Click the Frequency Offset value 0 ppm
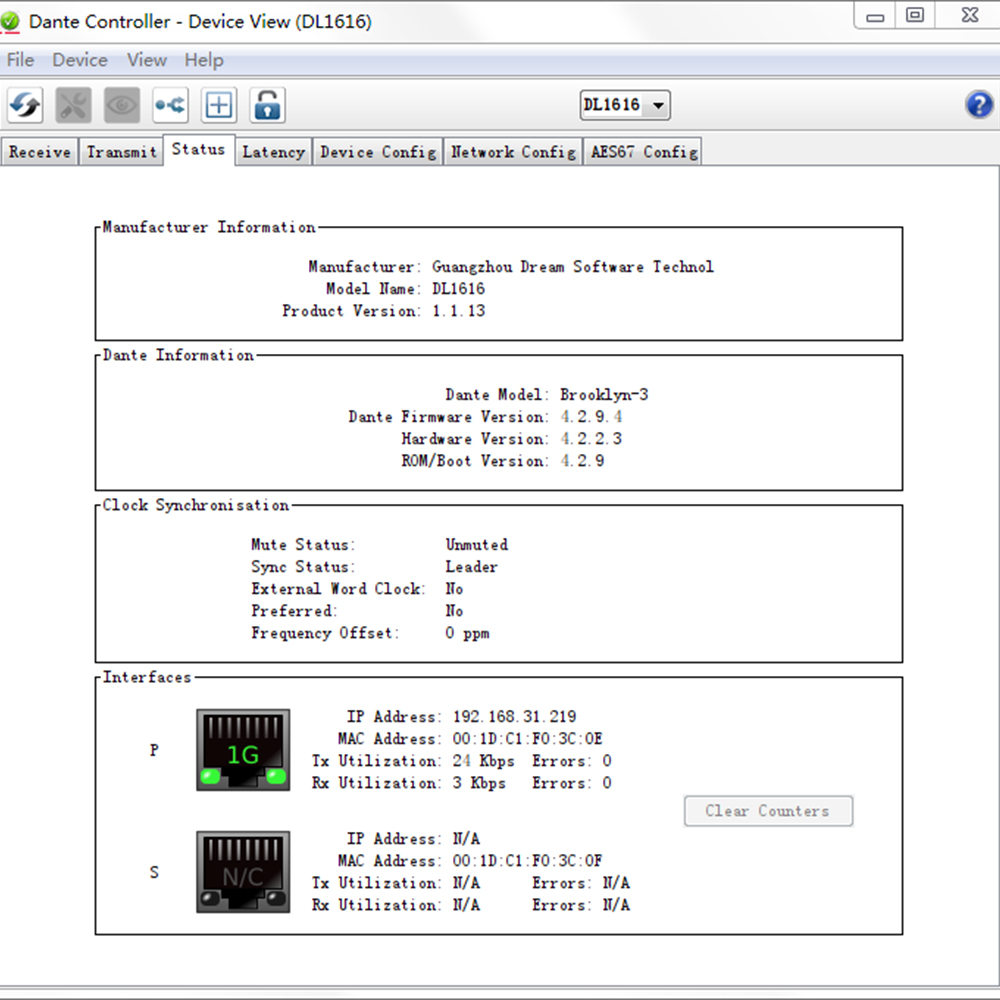The image size is (1000, 1000). pyautogui.click(x=467, y=633)
